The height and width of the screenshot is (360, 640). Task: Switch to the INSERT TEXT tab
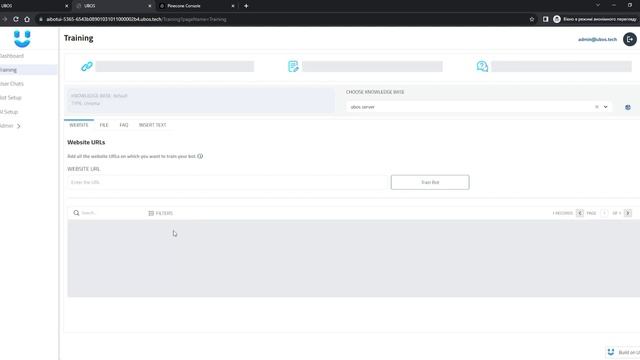coord(153,125)
